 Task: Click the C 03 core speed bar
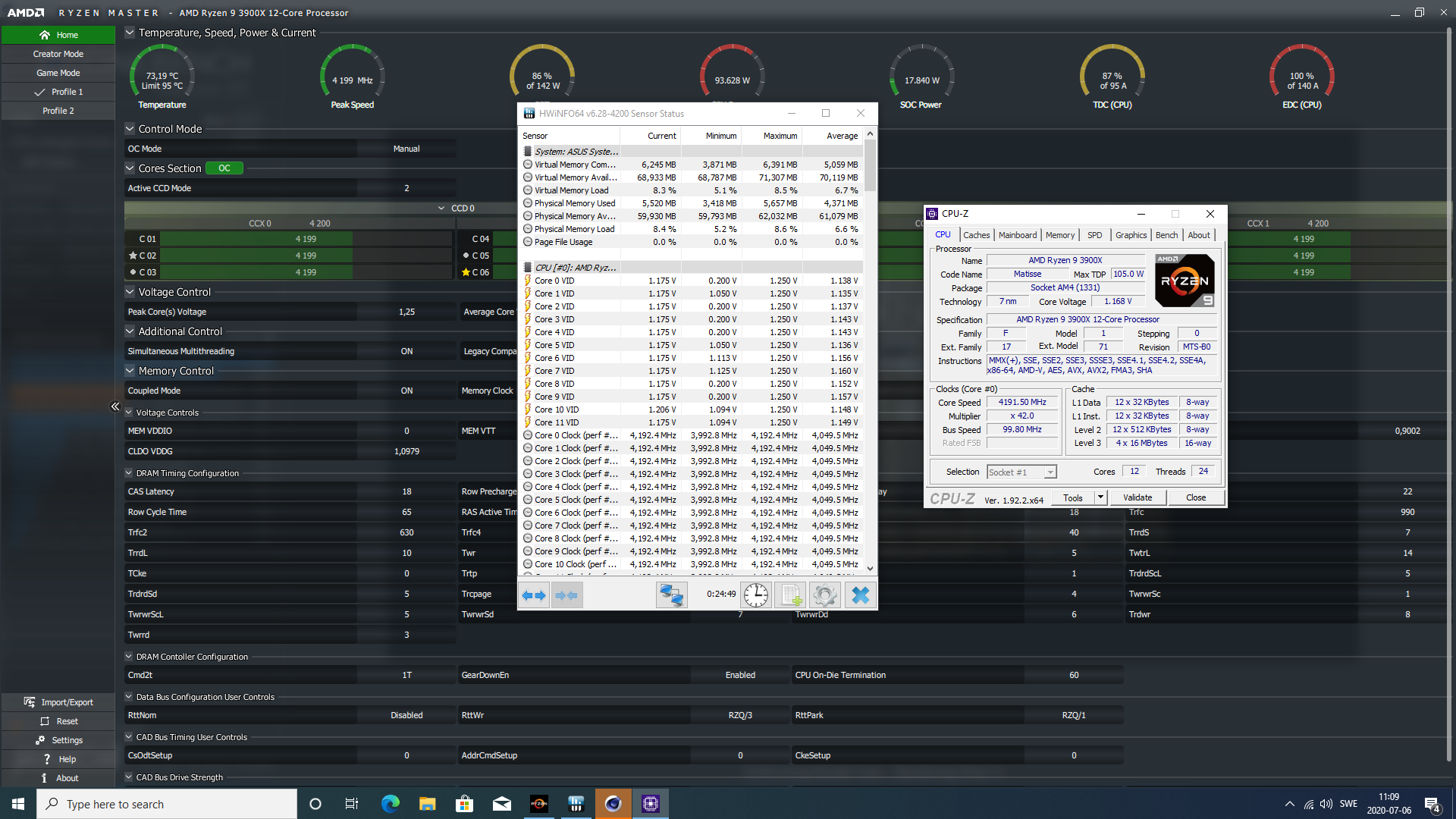306,272
